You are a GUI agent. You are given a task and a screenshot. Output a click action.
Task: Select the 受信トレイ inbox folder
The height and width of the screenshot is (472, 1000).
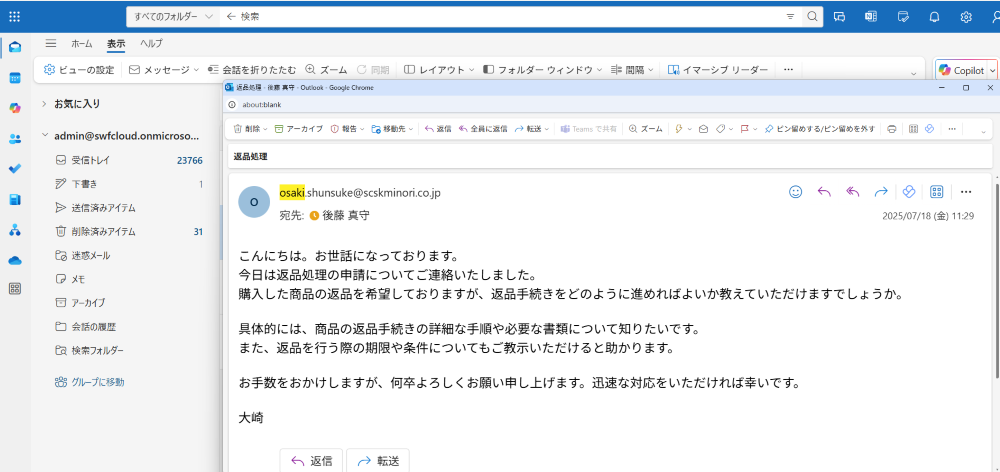tap(88, 160)
